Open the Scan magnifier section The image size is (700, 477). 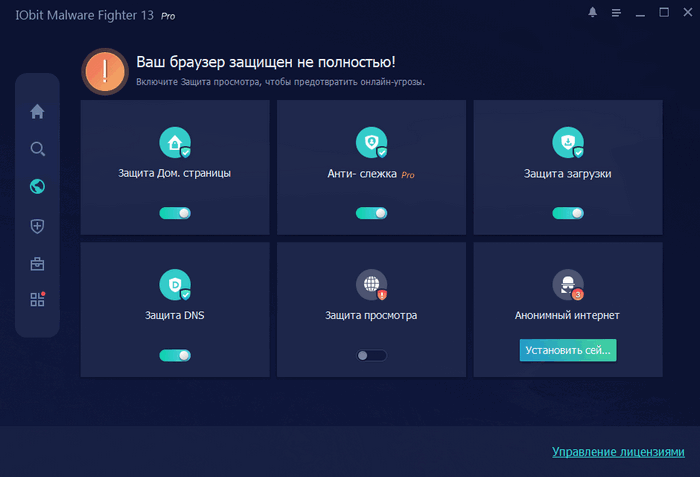point(38,149)
